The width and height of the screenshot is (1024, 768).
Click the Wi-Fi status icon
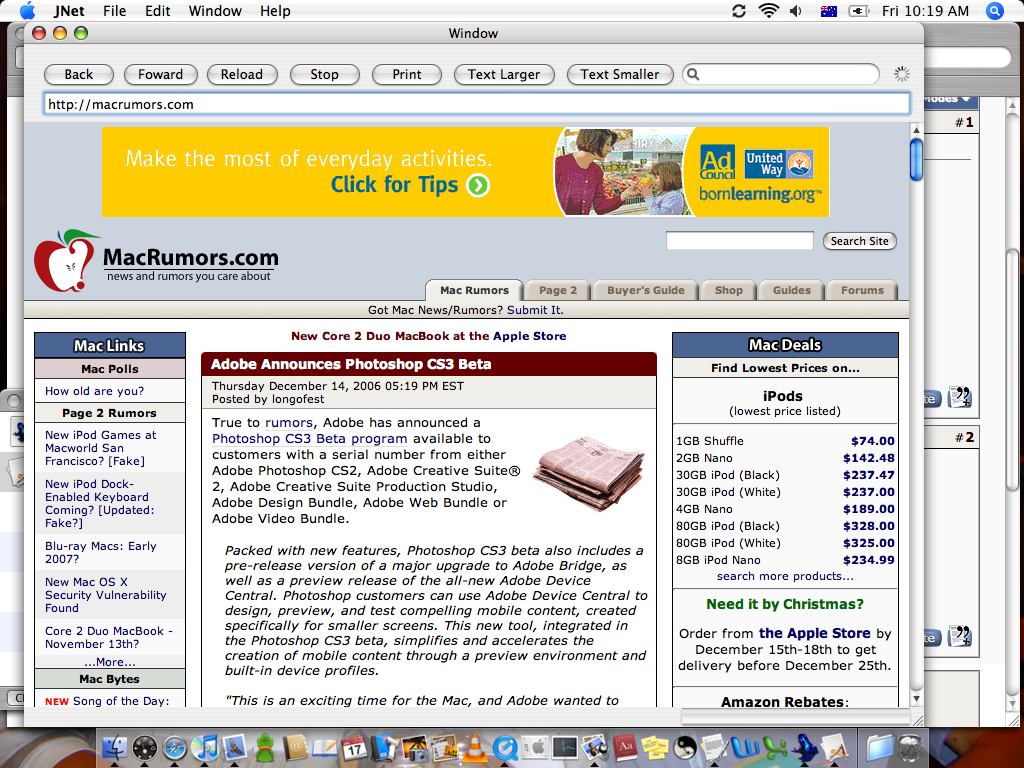click(x=769, y=11)
